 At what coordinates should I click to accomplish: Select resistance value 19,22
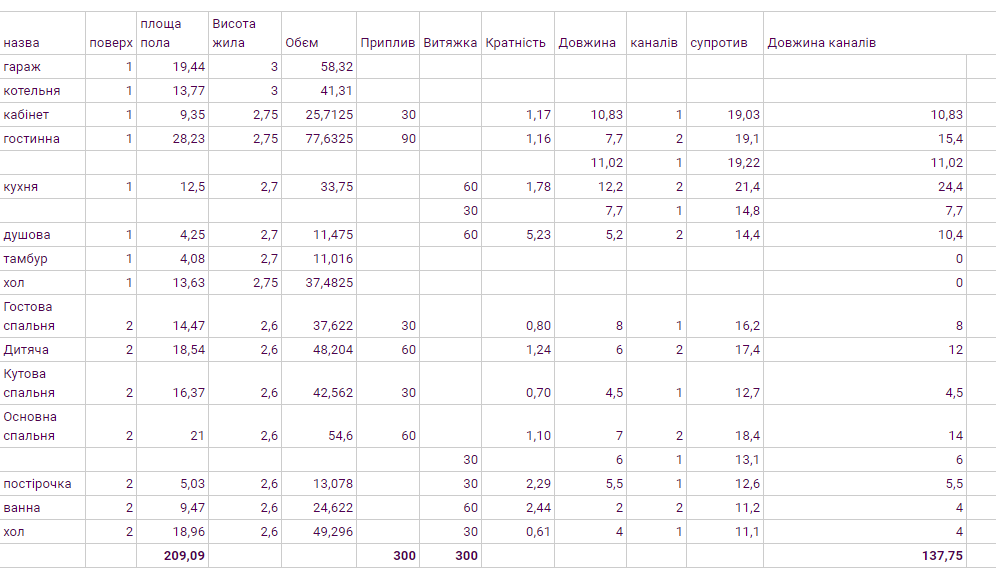click(725, 163)
